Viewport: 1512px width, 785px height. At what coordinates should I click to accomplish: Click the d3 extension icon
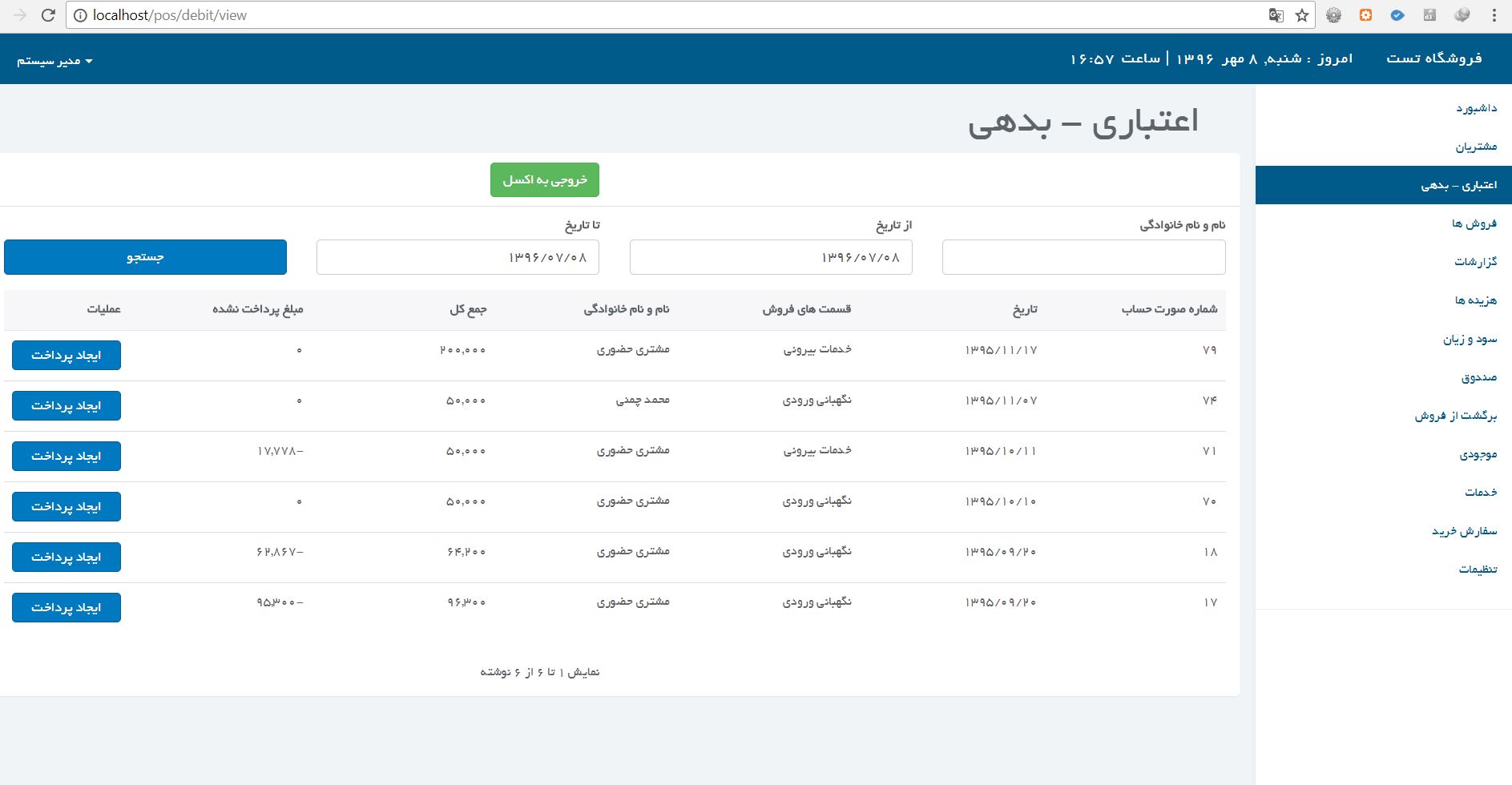(x=1429, y=15)
